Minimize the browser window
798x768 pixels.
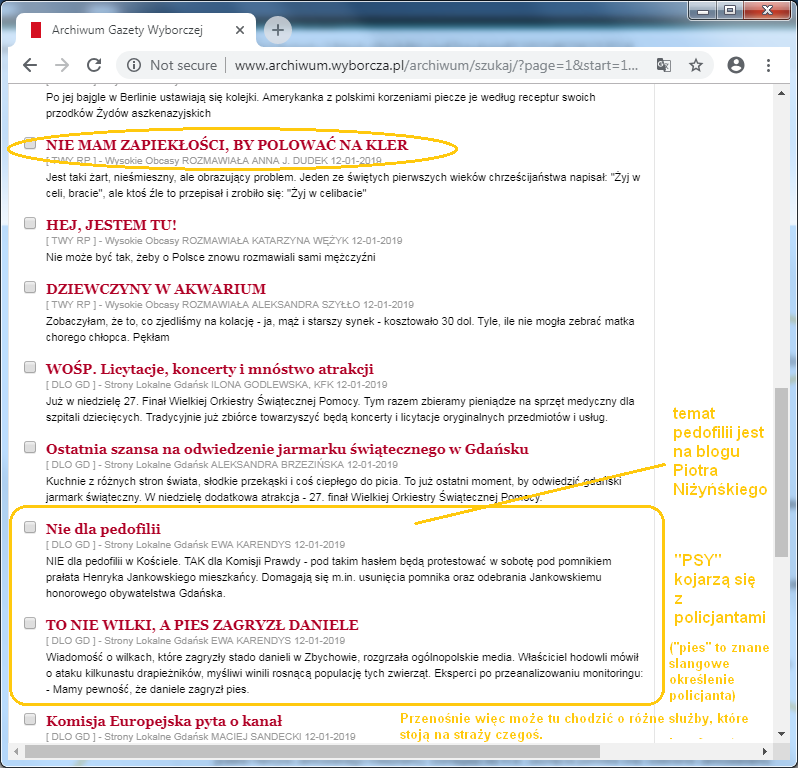703,11
